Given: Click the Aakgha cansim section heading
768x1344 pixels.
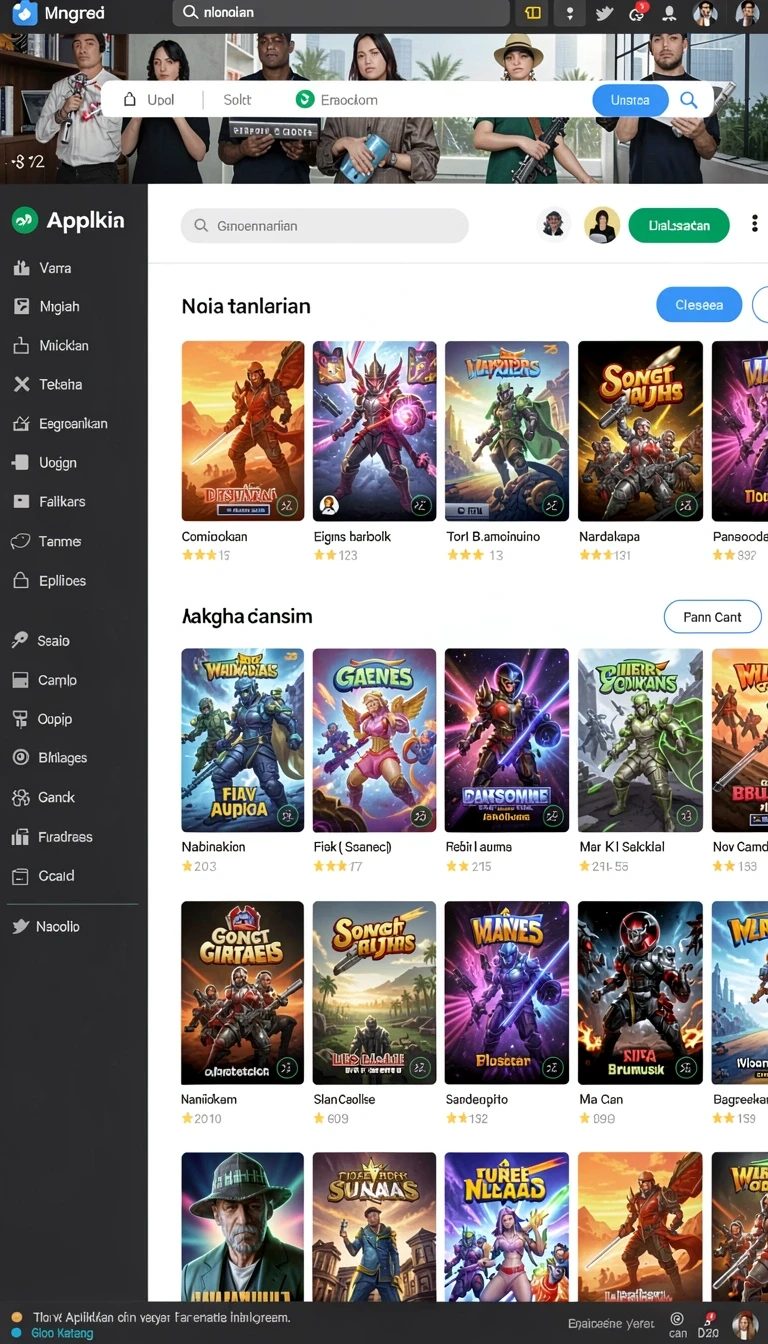Looking at the screenshot, I should (x=247, y=617).
